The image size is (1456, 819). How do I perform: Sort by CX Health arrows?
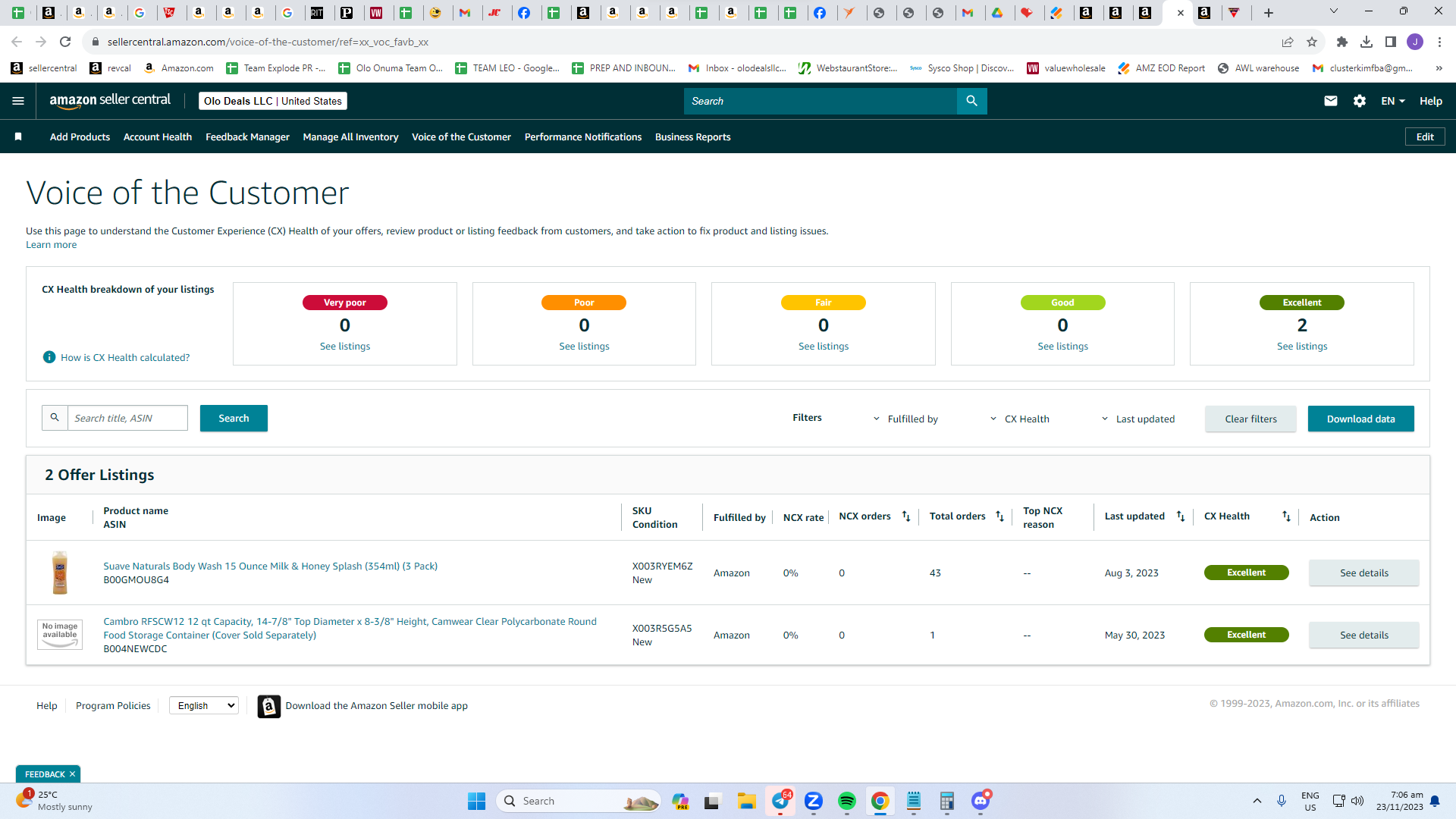pyautogui.click(x=1287, y=516)
